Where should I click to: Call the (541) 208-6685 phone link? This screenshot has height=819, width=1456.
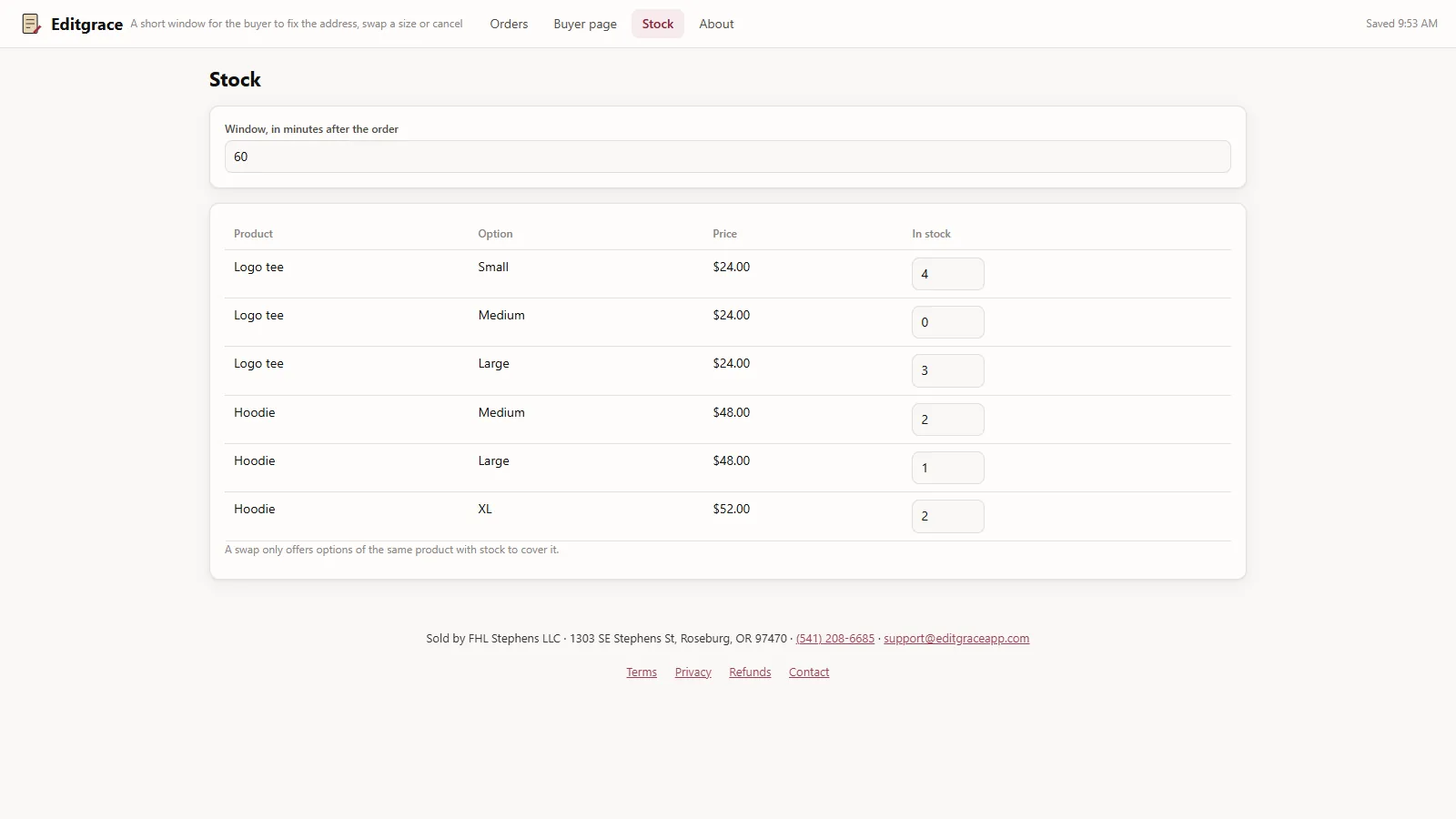(x=835, y=639)
